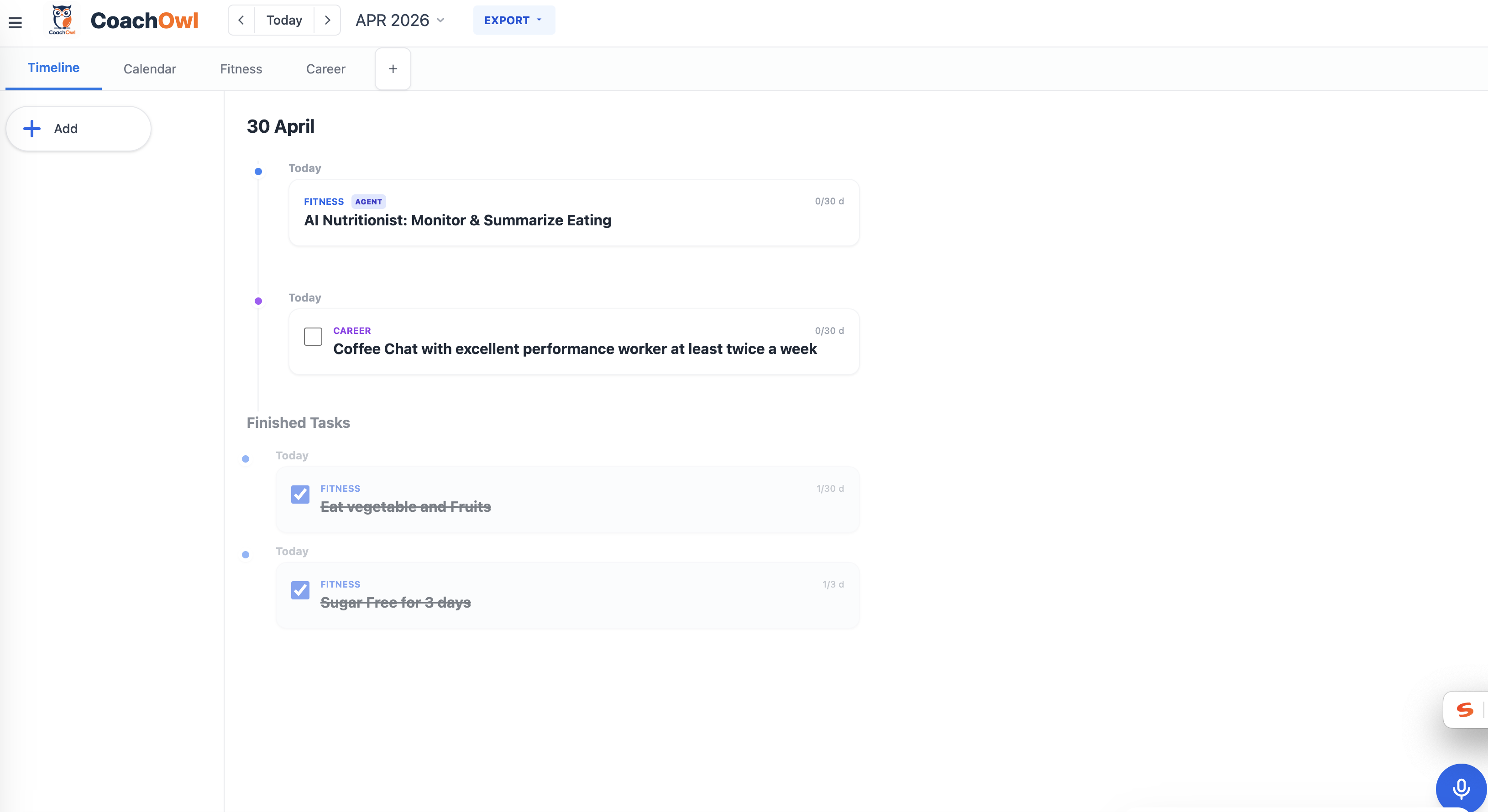1488x812 pixels.
Task: Jump to Today
Action: [284, 20]
